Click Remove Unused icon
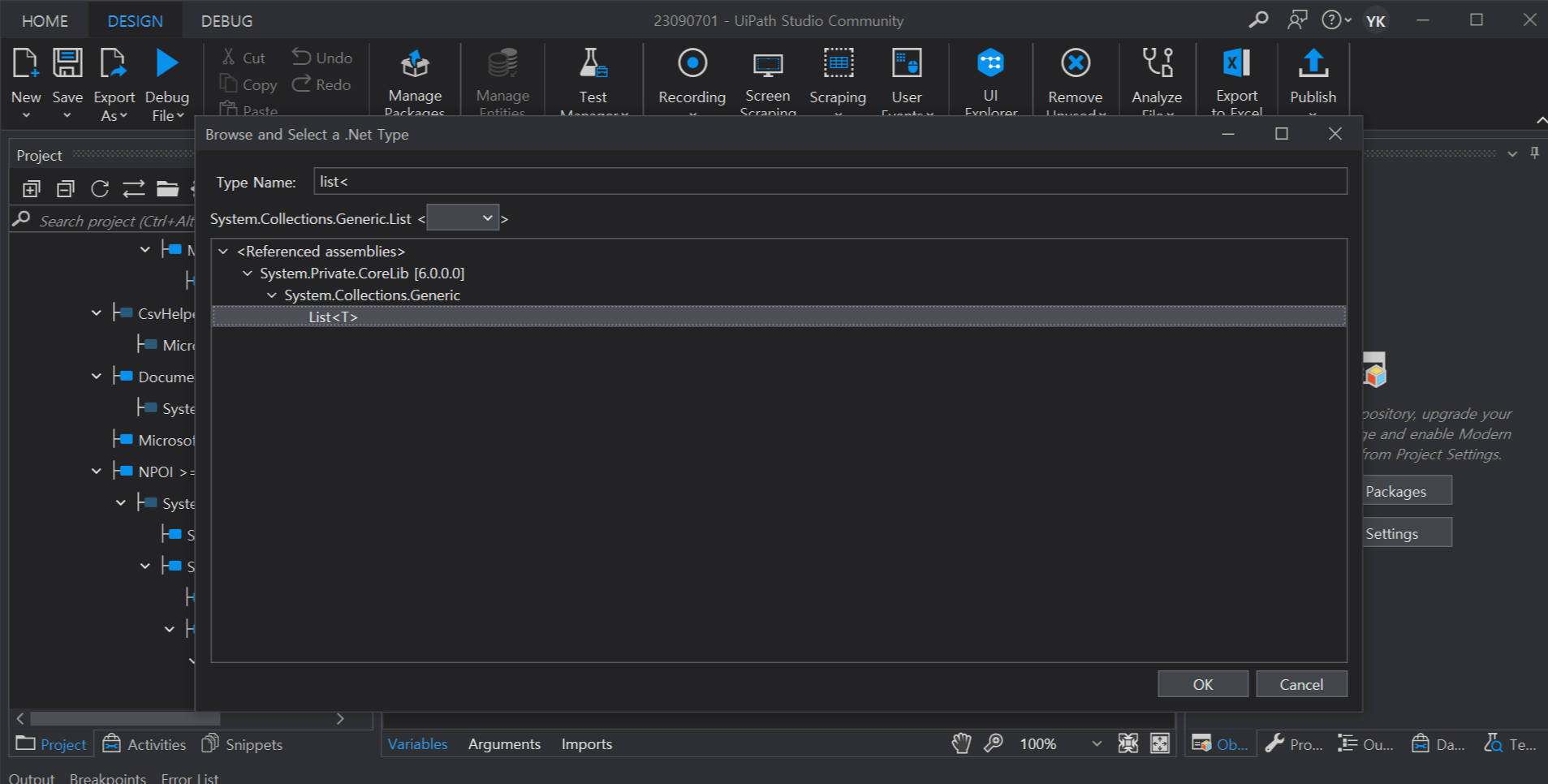This screenshot has height=784, width=1548. click(1076, 63)
